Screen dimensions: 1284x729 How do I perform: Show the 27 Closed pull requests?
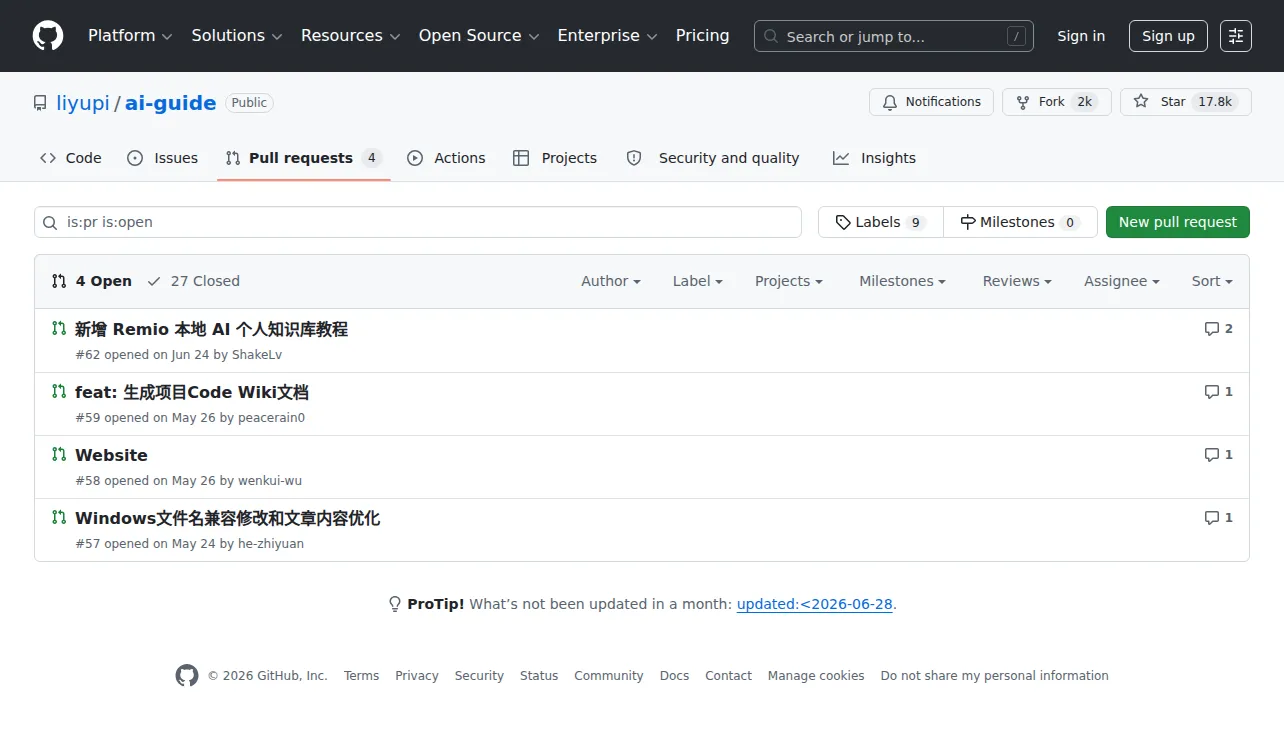(193, 281)
